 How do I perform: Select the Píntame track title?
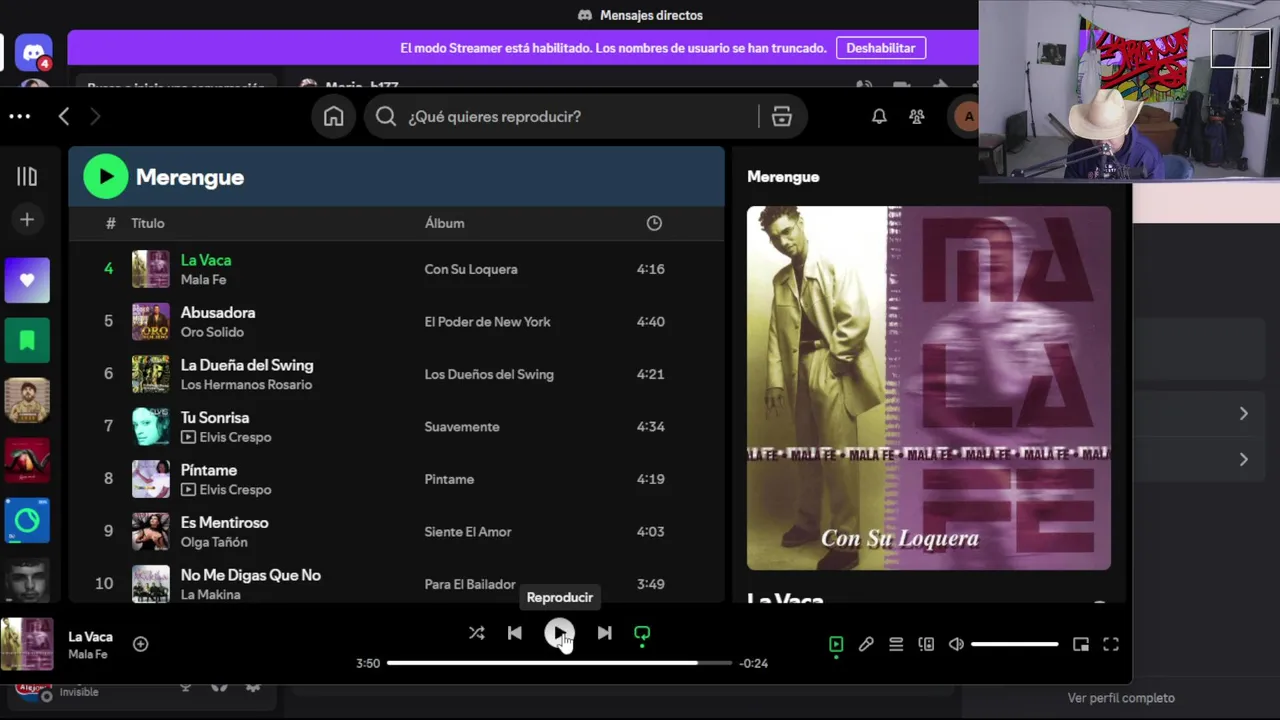[209, 470]
